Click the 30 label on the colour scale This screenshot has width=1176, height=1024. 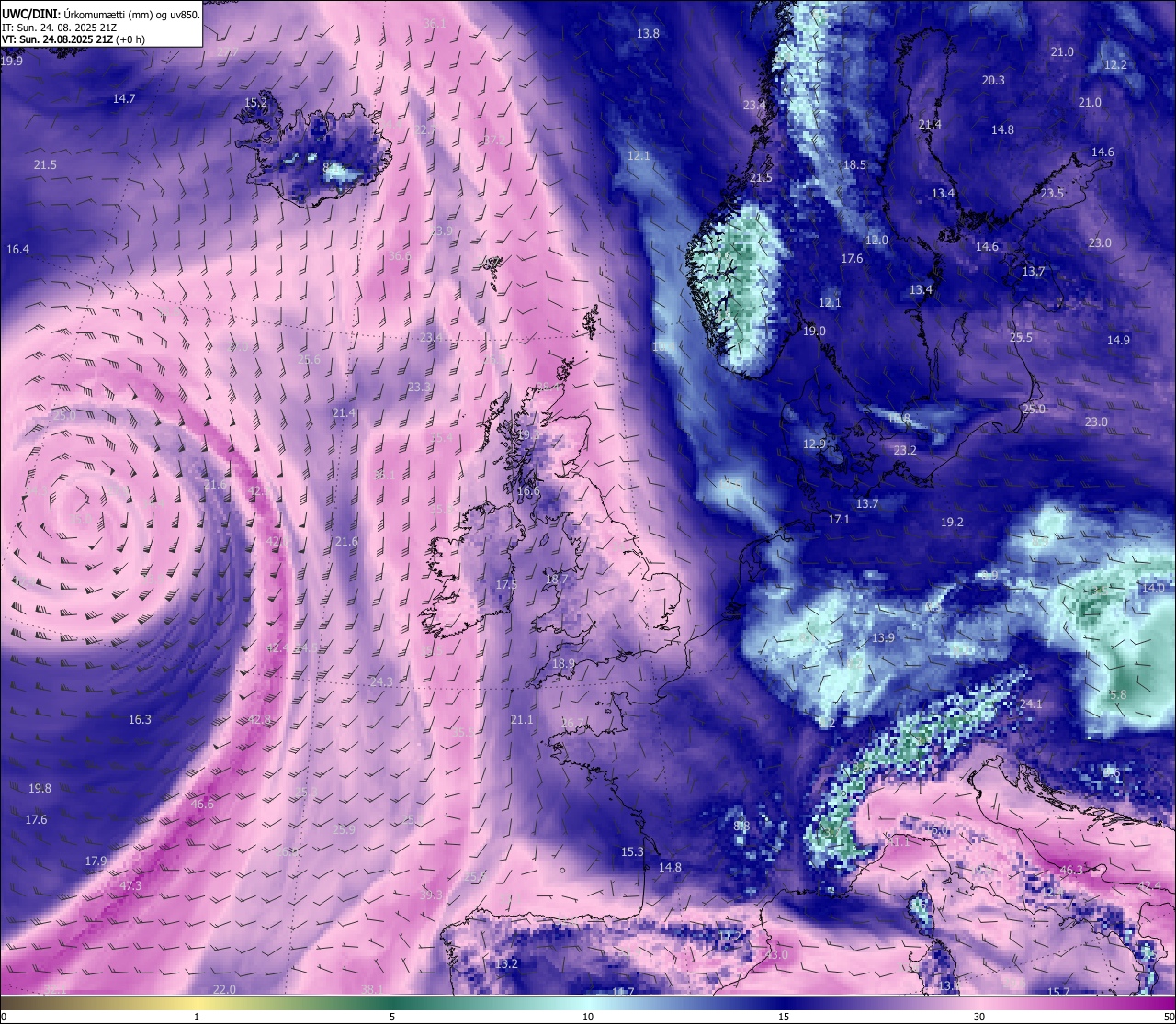pos(979,1017)
